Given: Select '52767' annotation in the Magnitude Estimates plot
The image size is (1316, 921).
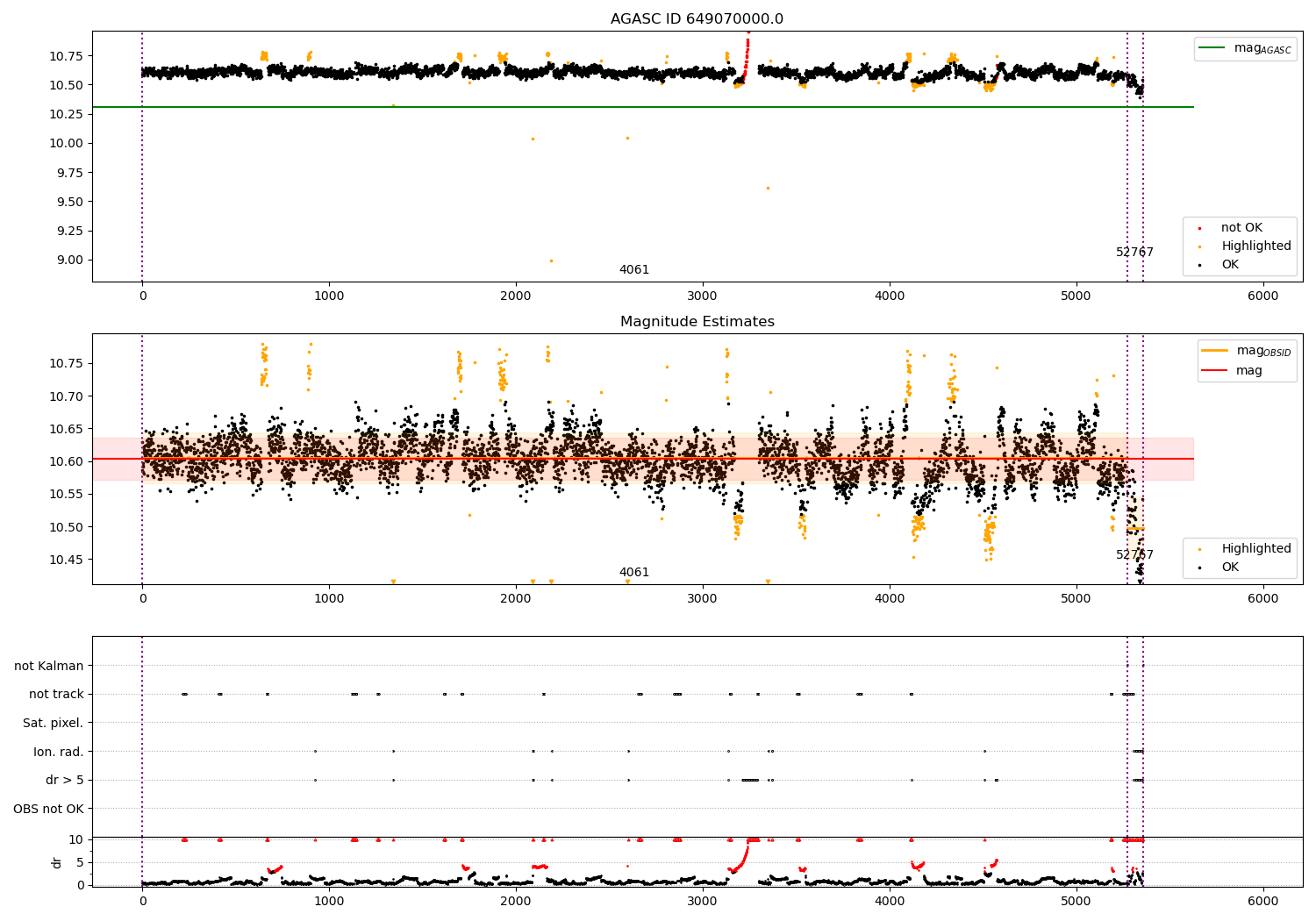Looking at the screenshot, I should [1134, 555].
